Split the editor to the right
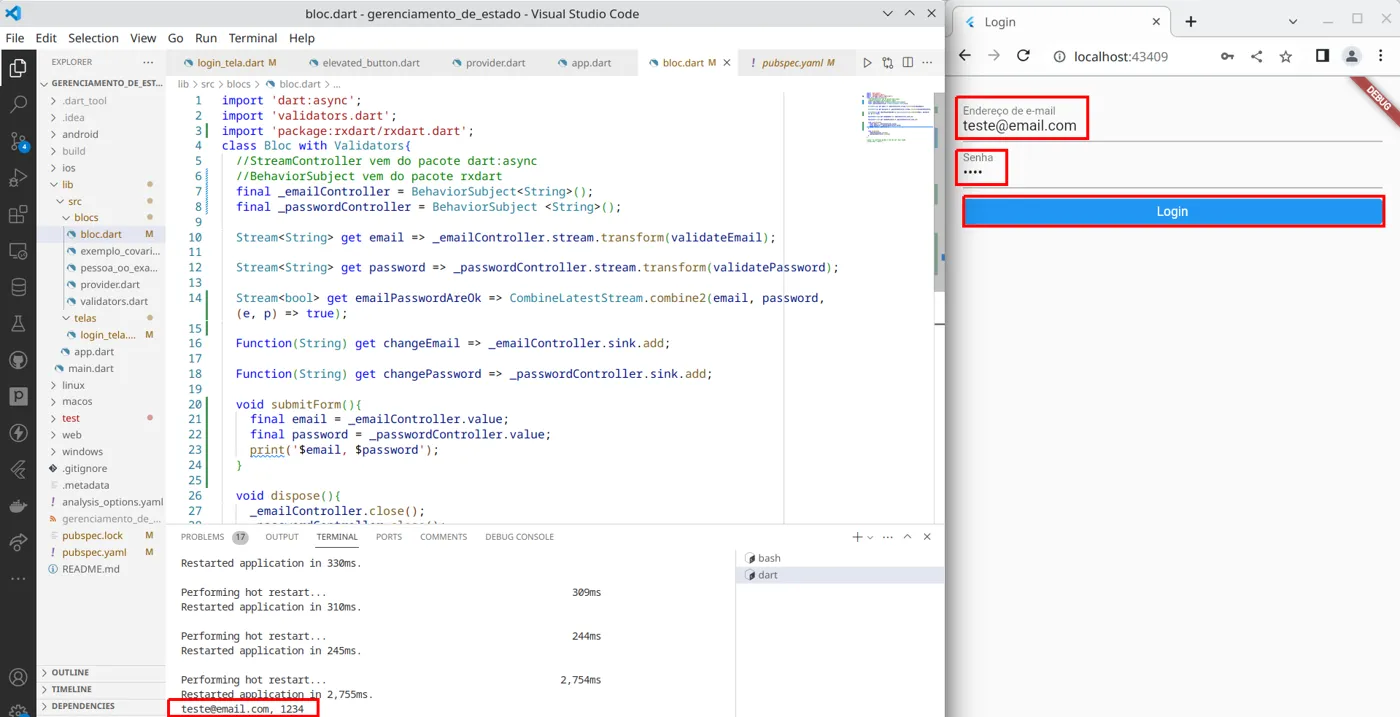 tap(907, 63)
